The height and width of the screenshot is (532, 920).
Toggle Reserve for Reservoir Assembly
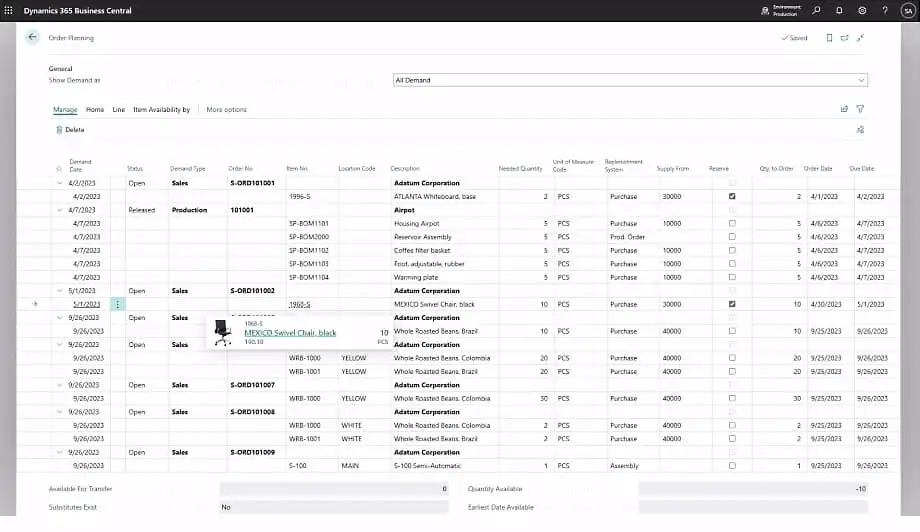[732, 237]
